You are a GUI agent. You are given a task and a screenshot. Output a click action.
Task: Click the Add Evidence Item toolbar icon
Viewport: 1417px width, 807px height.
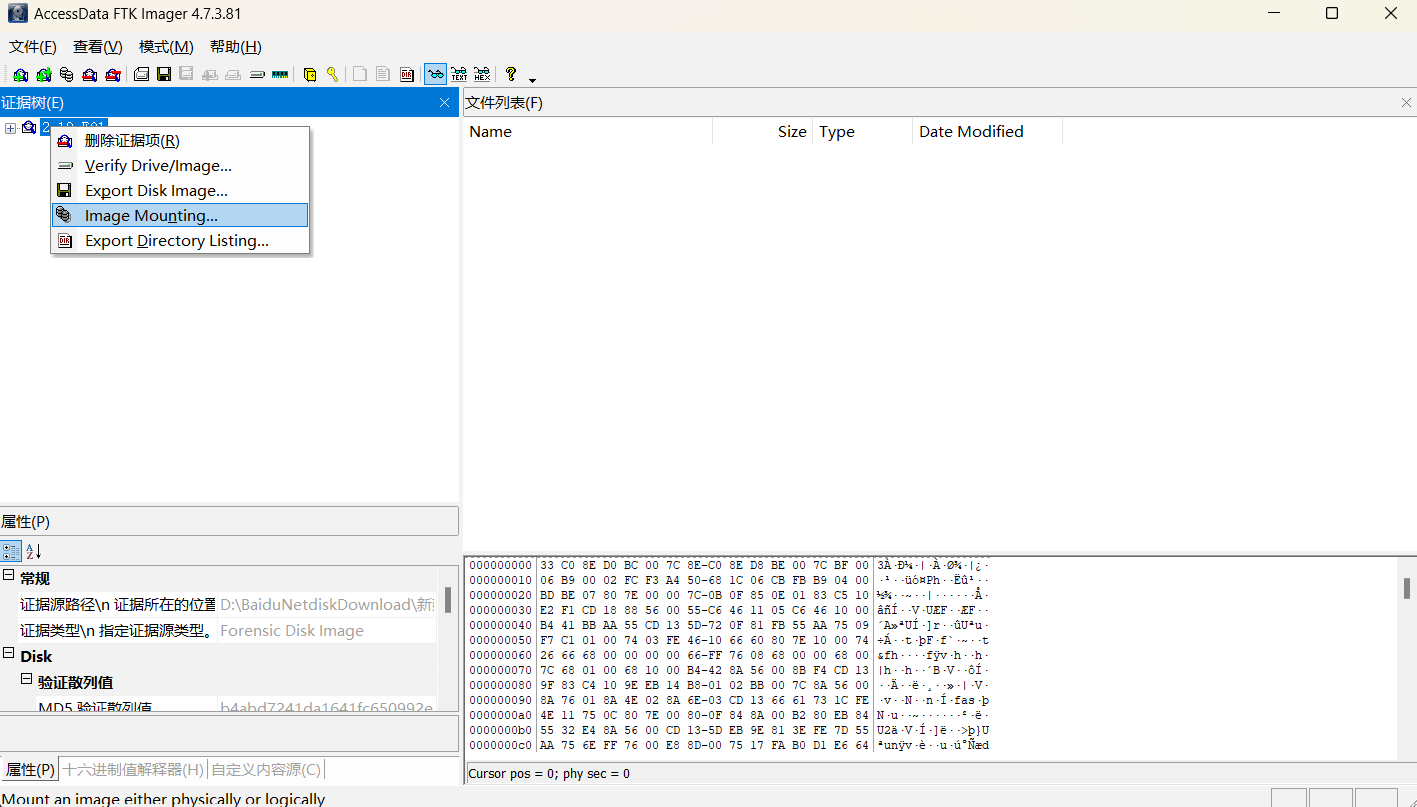(20, 74)
